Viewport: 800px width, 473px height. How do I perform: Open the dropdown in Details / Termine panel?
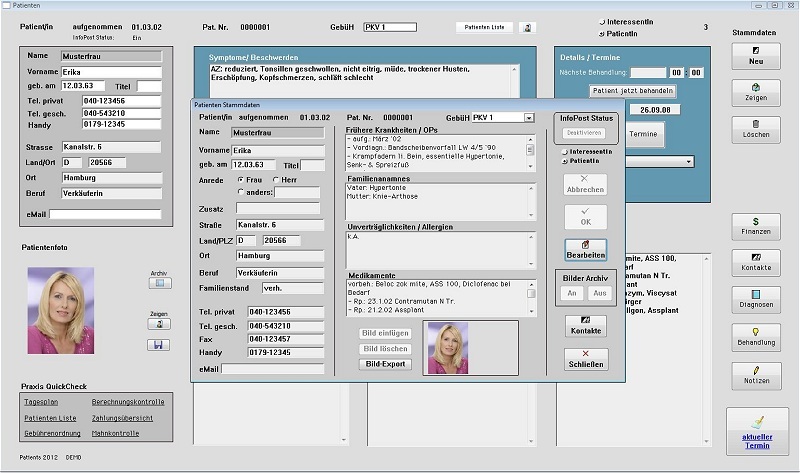[x=689, y=161]
